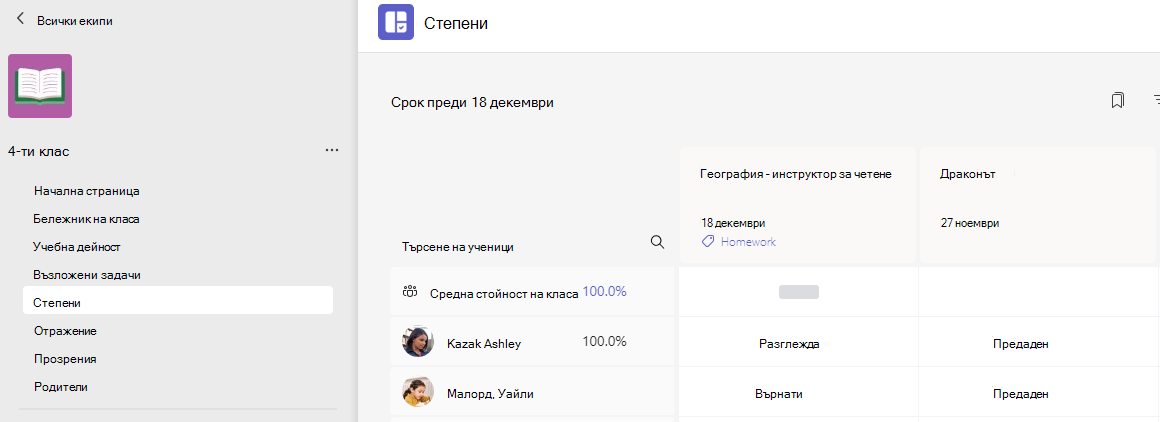Screen dimensions: 1160x422
Task: Click Средна стойност на класа label
Action: tap(504, 294)
